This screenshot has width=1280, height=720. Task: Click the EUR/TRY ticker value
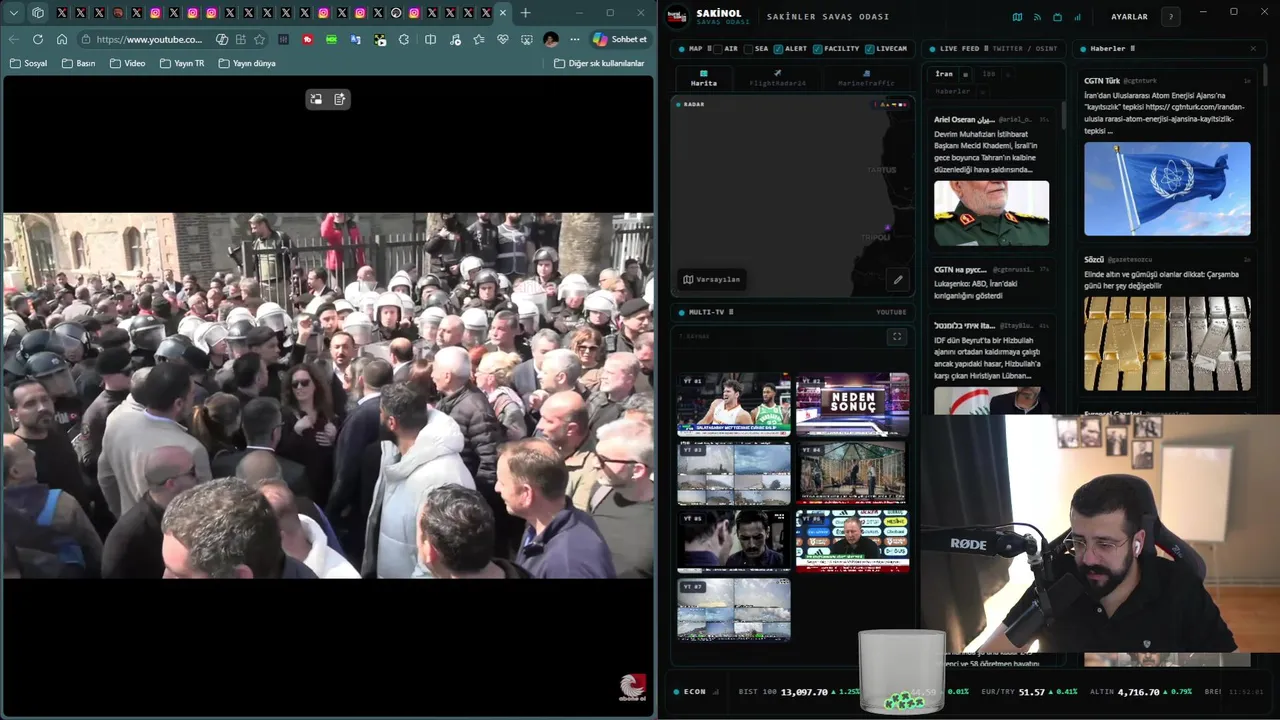coord(1031,692)
